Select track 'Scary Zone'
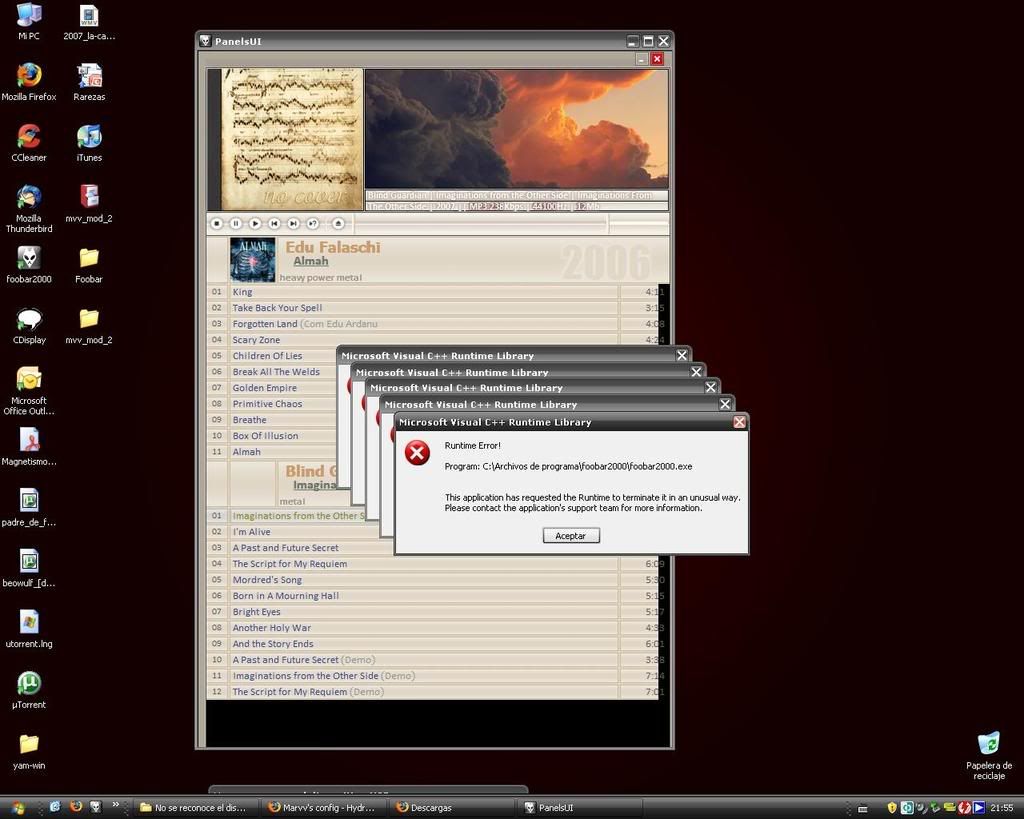The height and width of the screenshot is (819, 1024). pyautogui.click(x=436, y=340)
